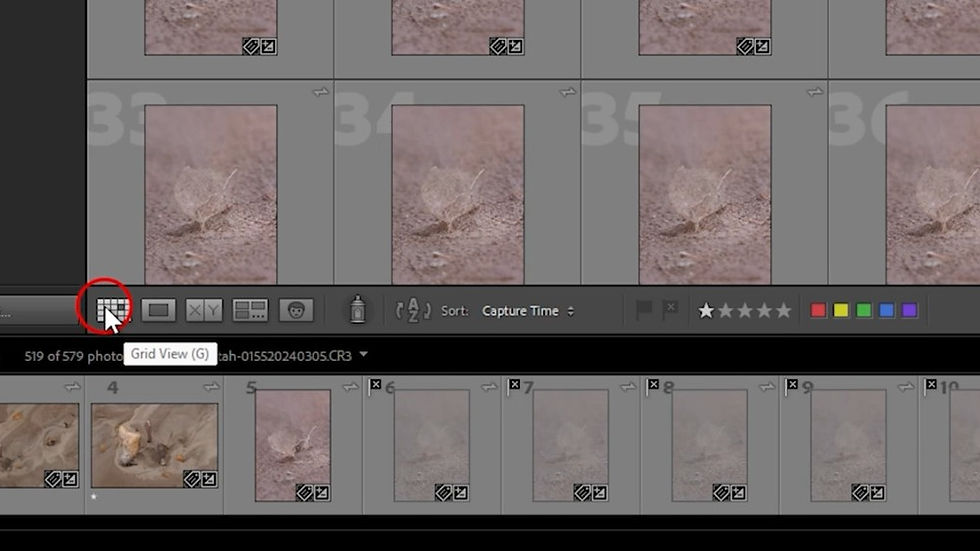This screenshot has height=551, width=980.
Task: Click develop adjustments badge on filmstrip photo 7
Action: click(599, 493)
